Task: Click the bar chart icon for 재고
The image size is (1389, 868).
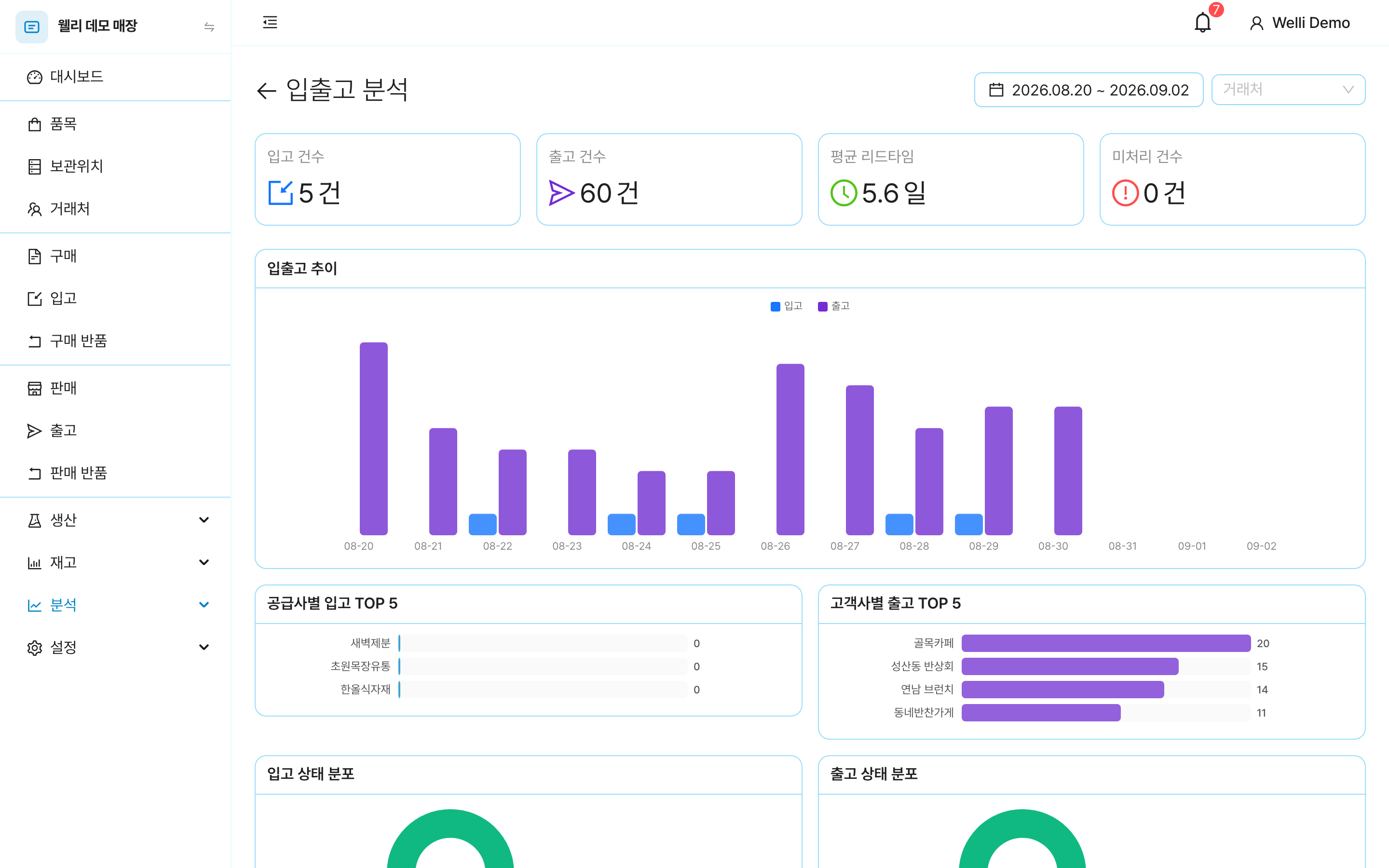Action: [x=34, y=563]
